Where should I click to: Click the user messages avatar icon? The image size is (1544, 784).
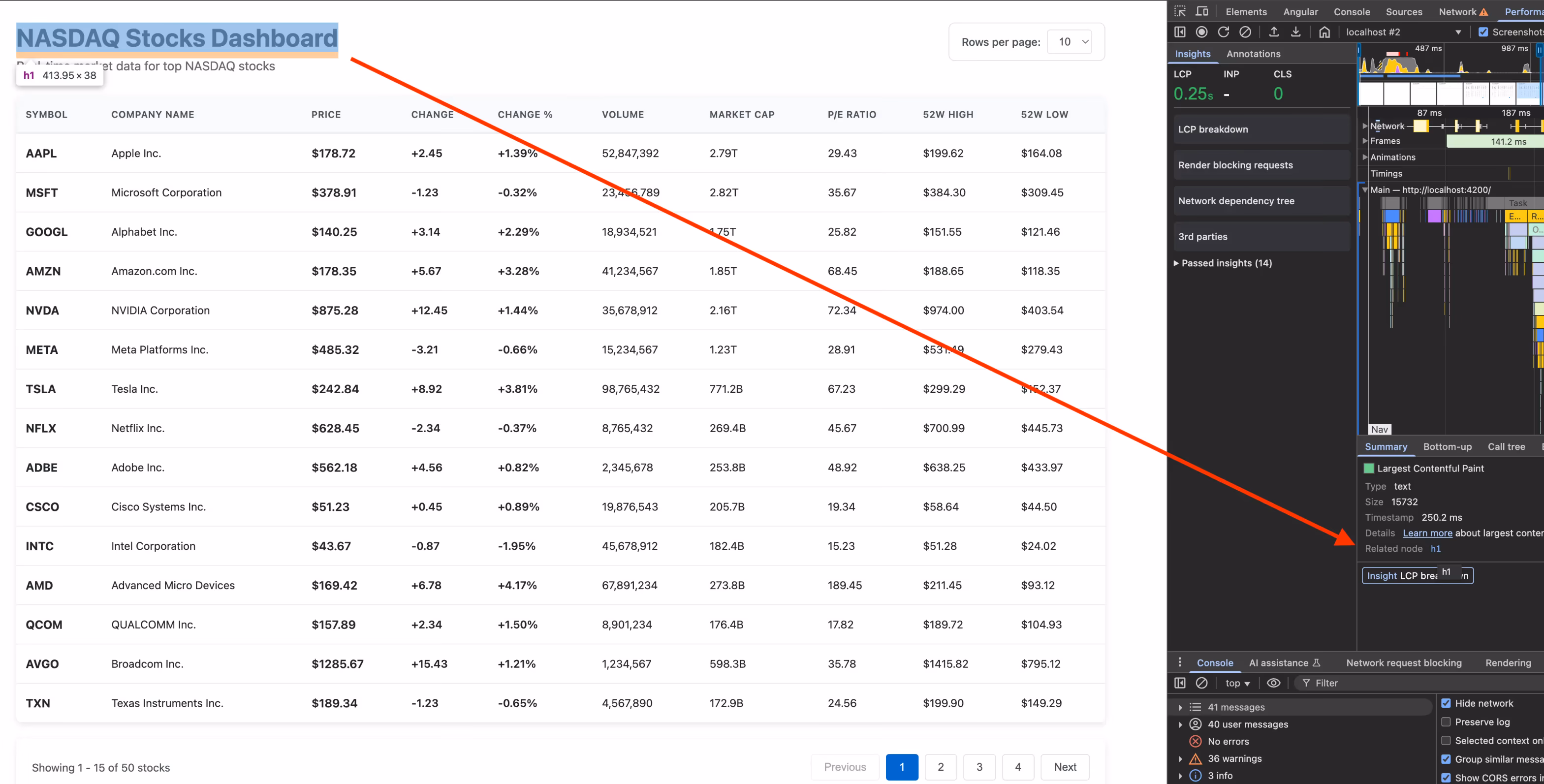pyautogui.click(x=1195, y=724)
